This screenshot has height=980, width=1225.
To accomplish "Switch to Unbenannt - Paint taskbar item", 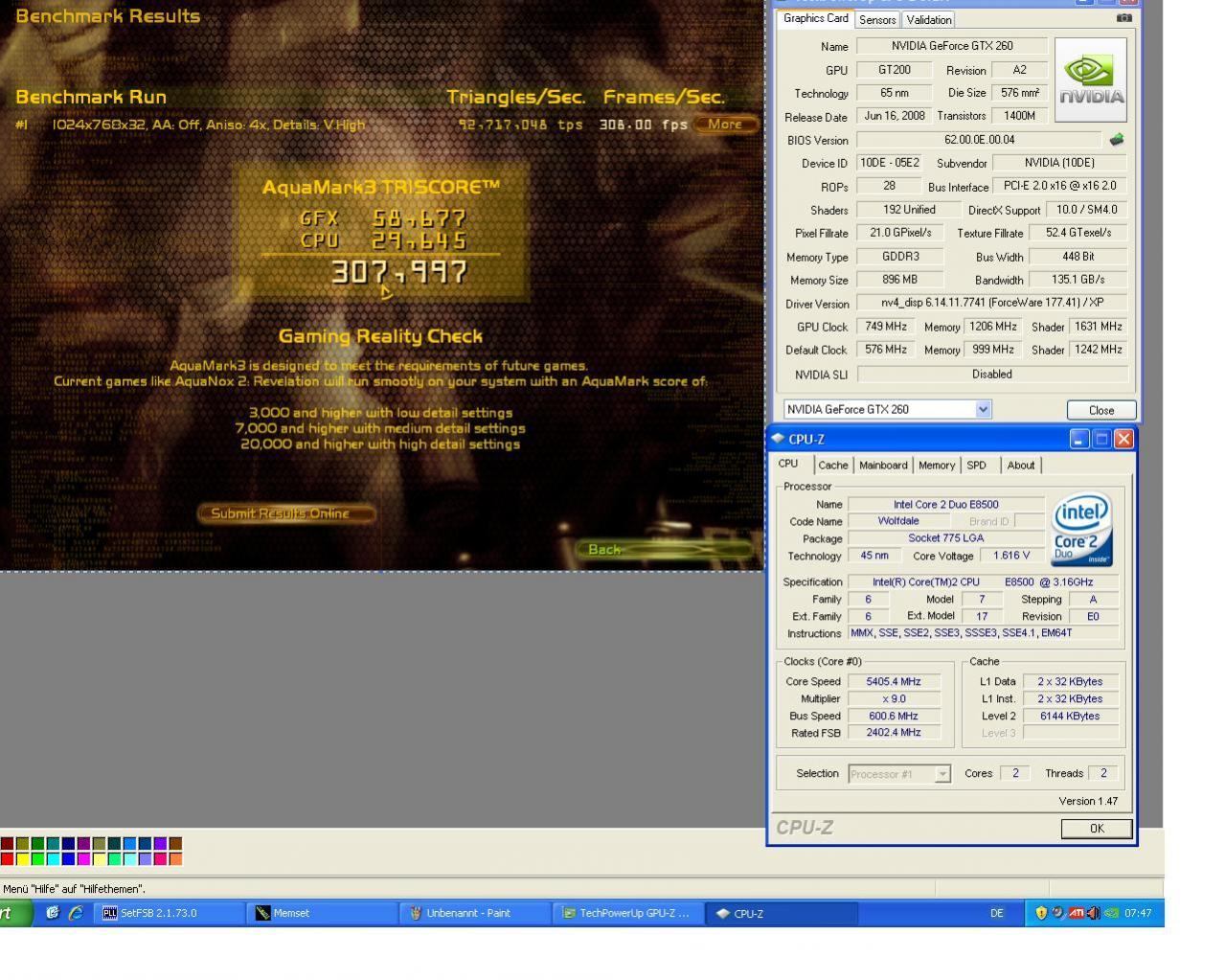I will point(475,913).
